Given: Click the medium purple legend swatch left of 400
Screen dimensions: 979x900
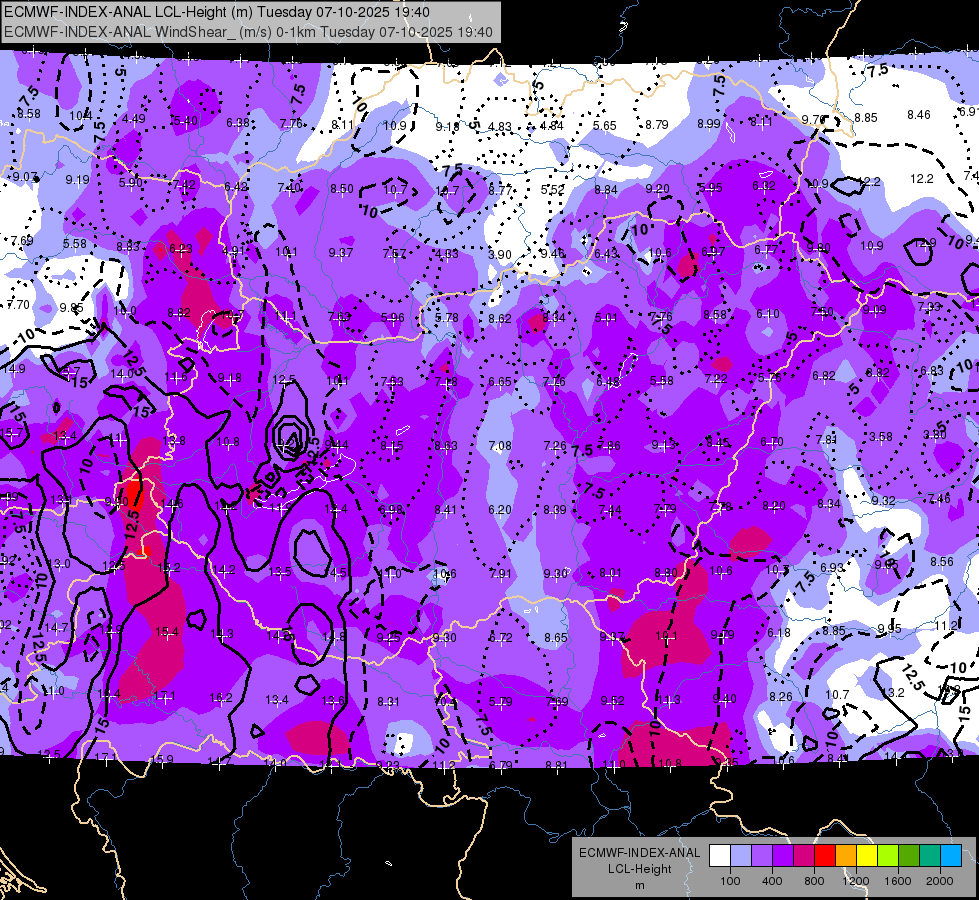Looking at the screenshot, I should coord(762,856).
